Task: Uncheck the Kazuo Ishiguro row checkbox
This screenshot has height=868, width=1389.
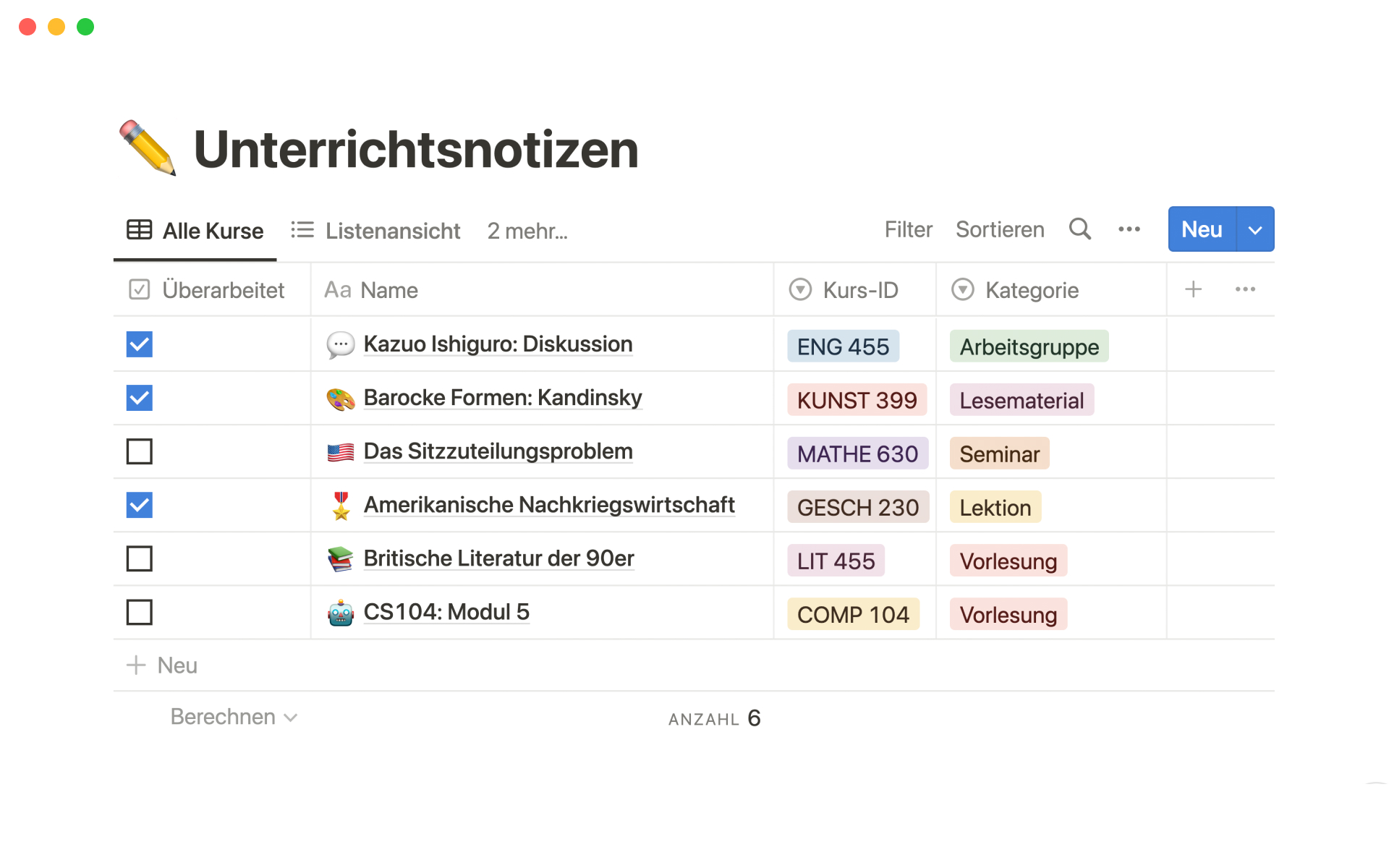Action: click(140, 344)
